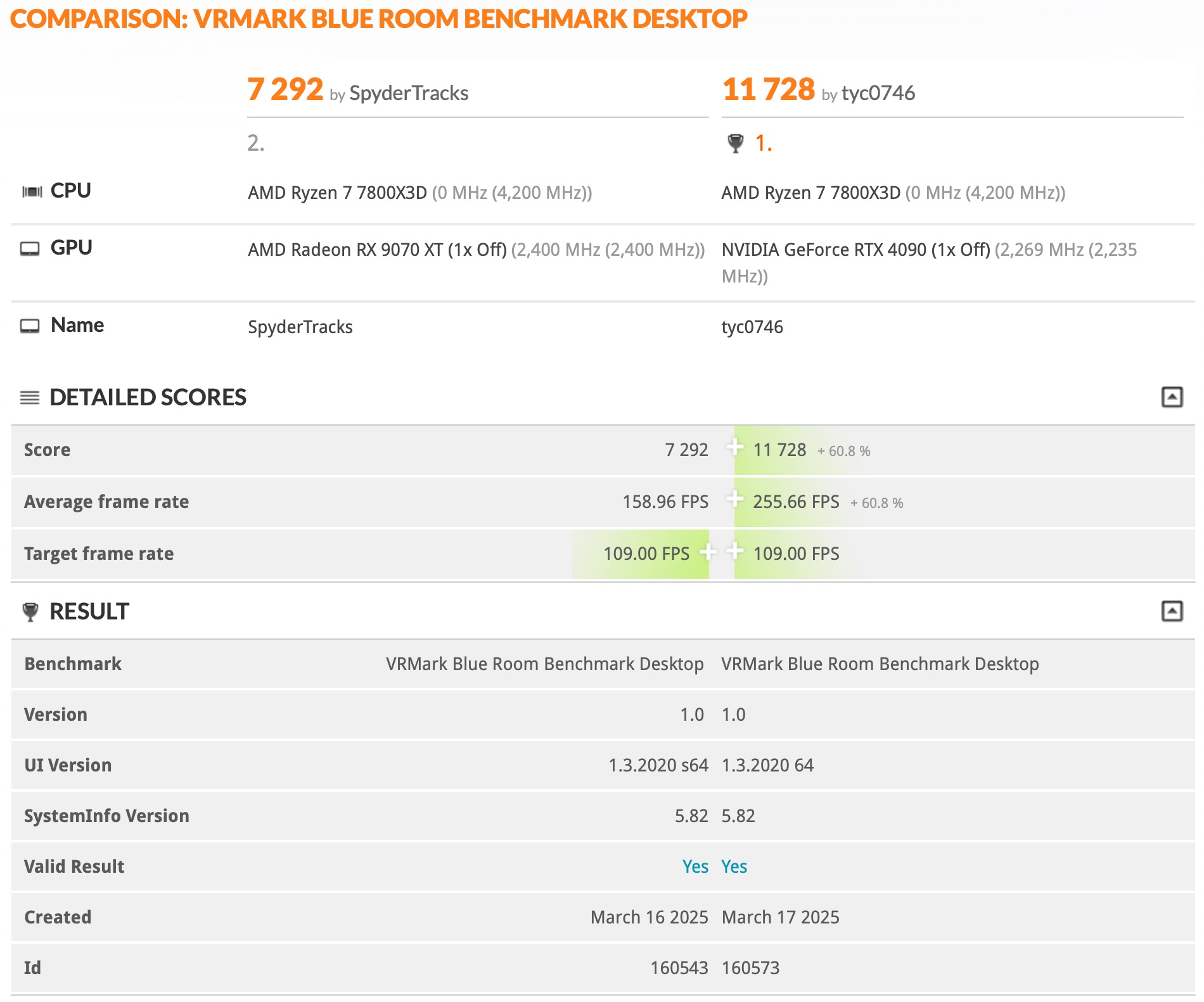Click the Created date March 16 2025
The width and height of the screenshot is (1204, 1002).
tap(650, 917)
